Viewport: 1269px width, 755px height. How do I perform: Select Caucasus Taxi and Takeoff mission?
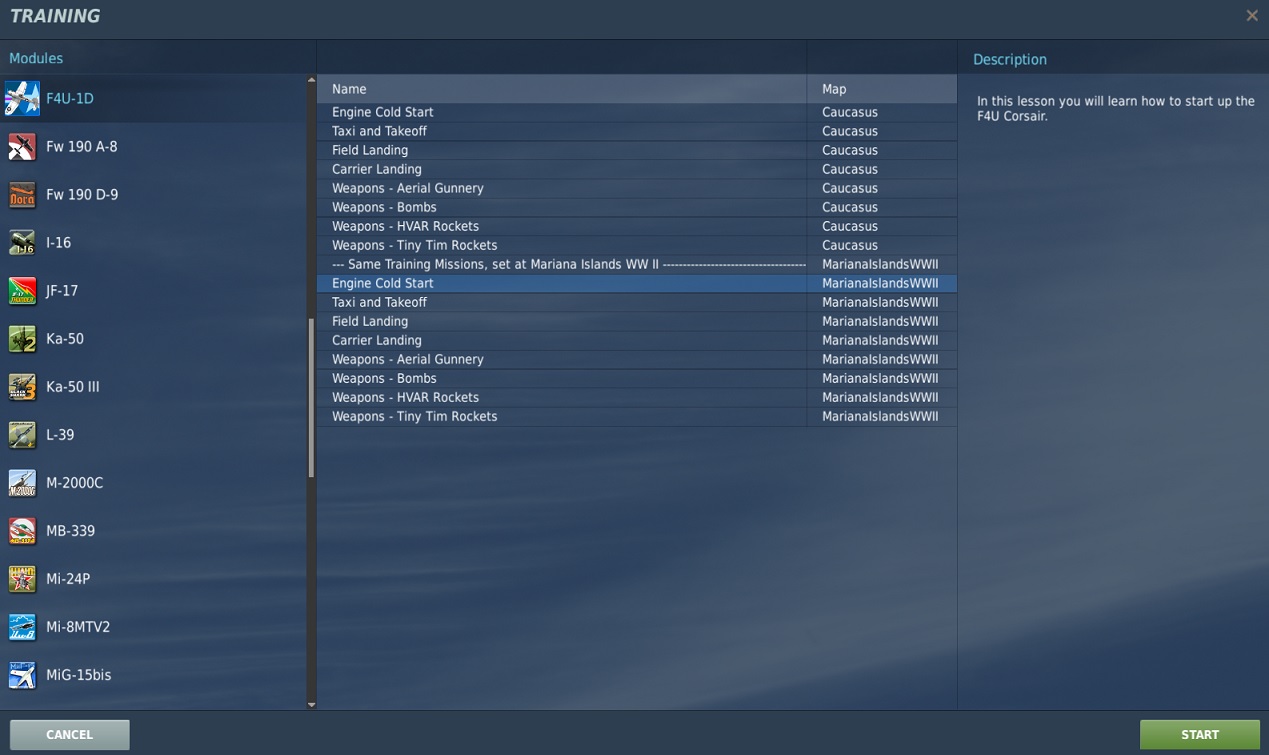coord(380,131)
